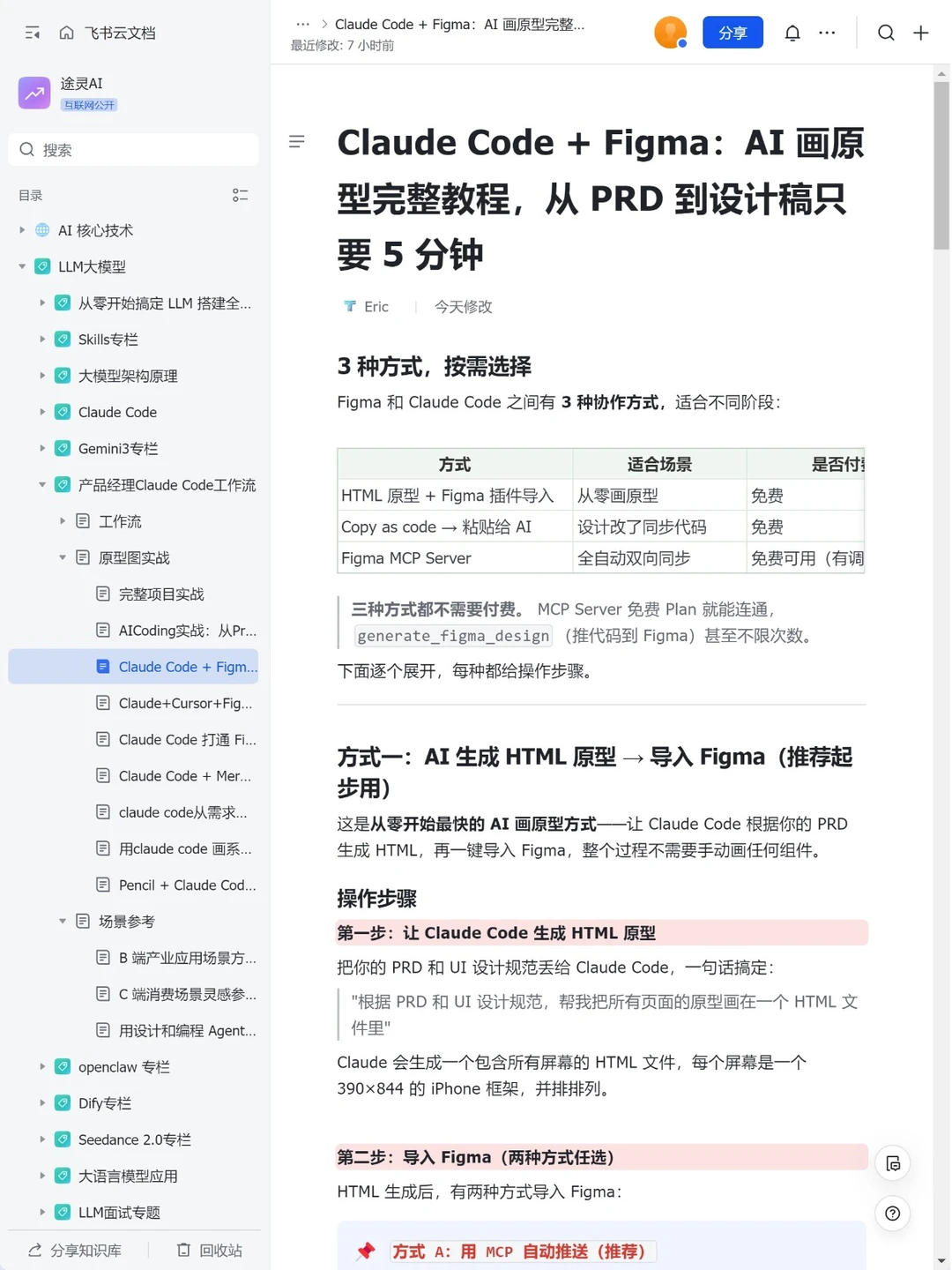Click the generate_figma_design inline code
The width and height of the screenshot is (952, 1270).
pyautogui.click(x=454, y=636)
